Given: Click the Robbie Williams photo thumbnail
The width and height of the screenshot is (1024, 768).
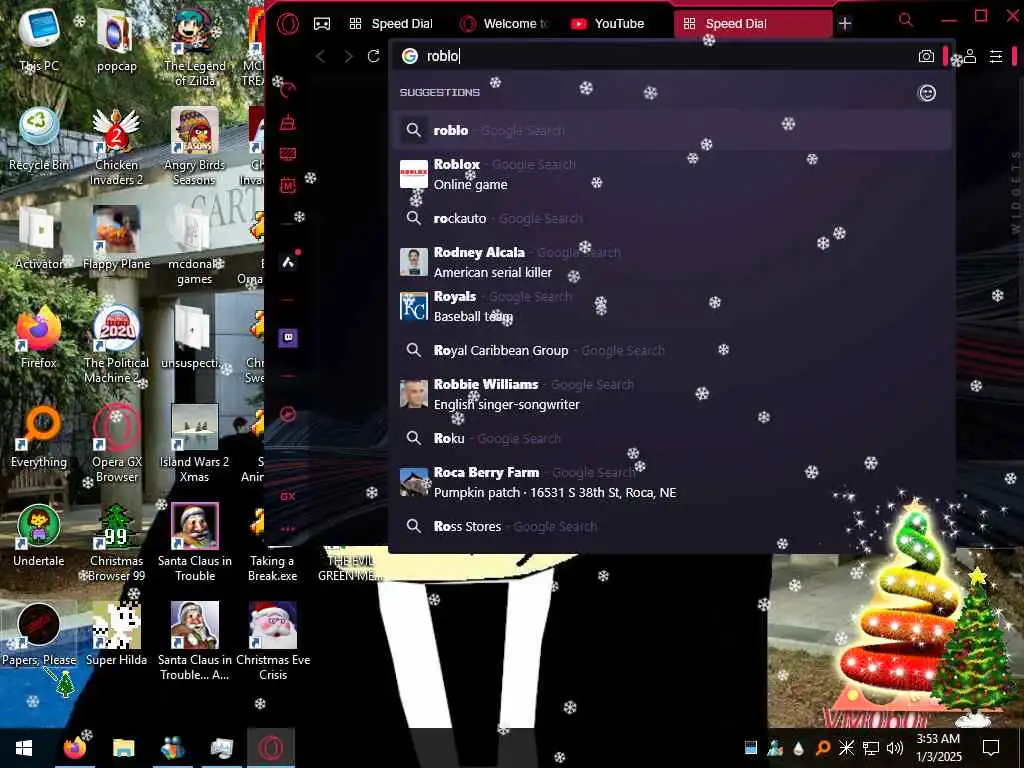Looking at the screenshot, I should point(413,394).
